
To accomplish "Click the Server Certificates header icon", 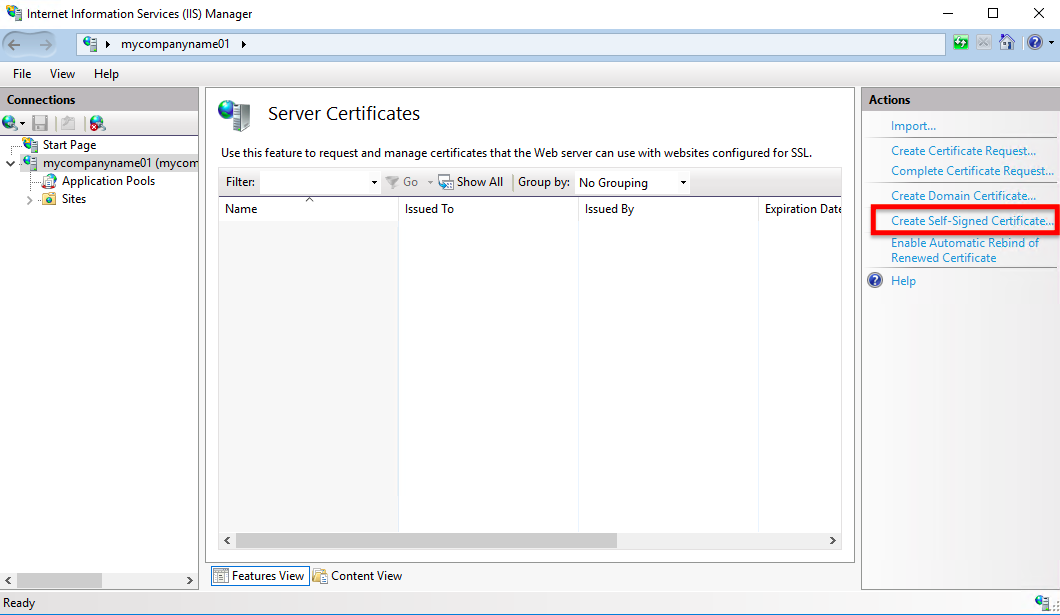I will (x=235, y=115).
